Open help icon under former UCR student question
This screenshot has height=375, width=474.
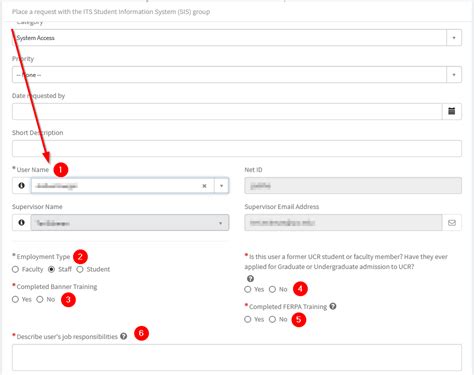point(250,278)
